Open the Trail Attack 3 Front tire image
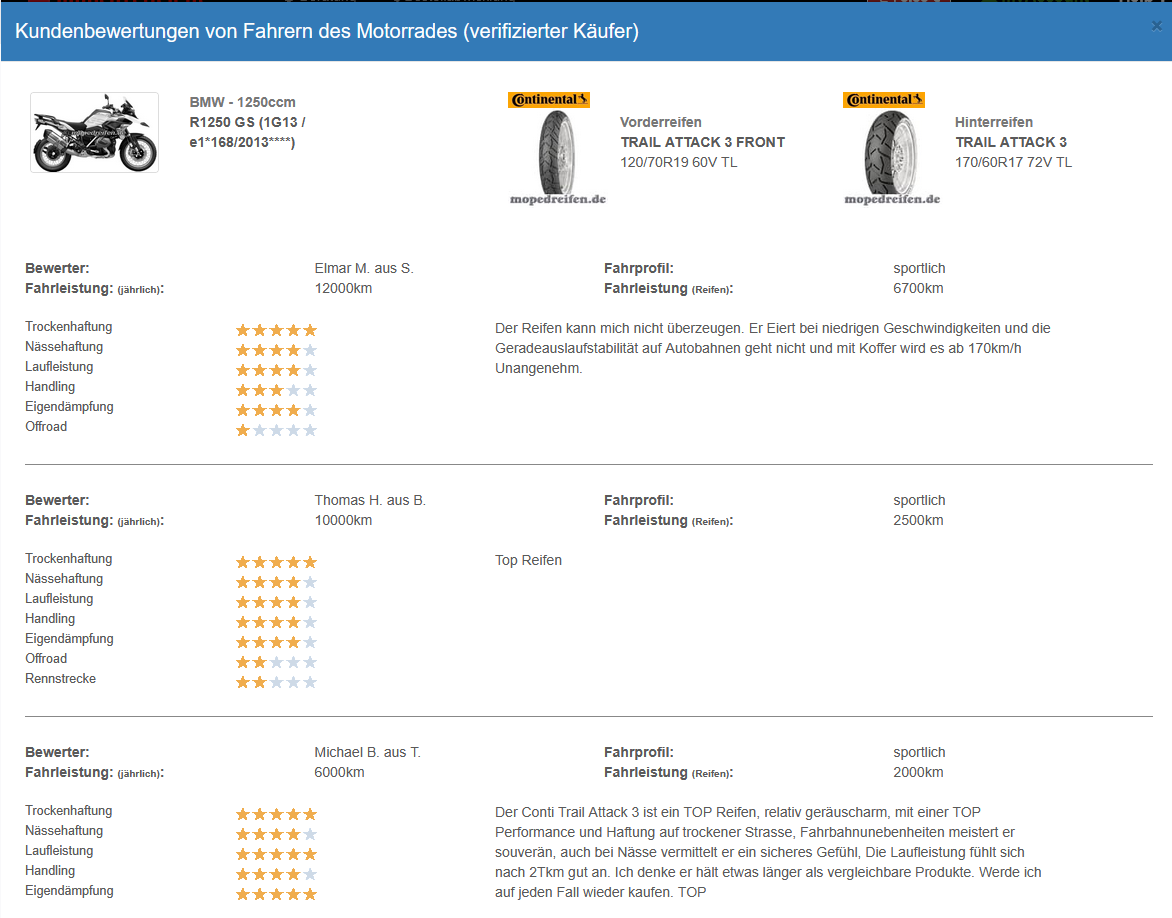Viewport: 1172px width, 918px height. coord(557,150)
